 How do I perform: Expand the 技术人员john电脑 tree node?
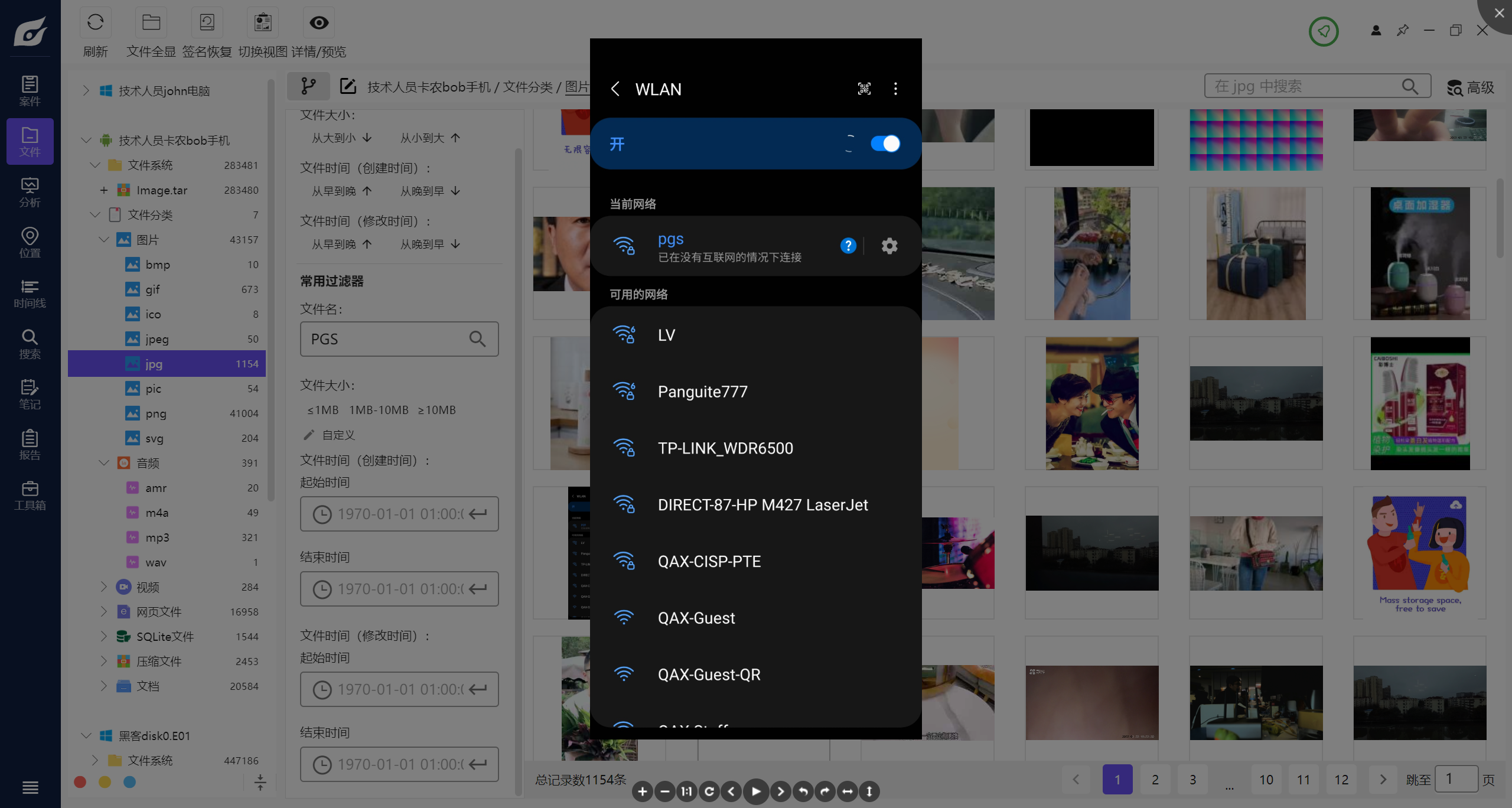86,90
